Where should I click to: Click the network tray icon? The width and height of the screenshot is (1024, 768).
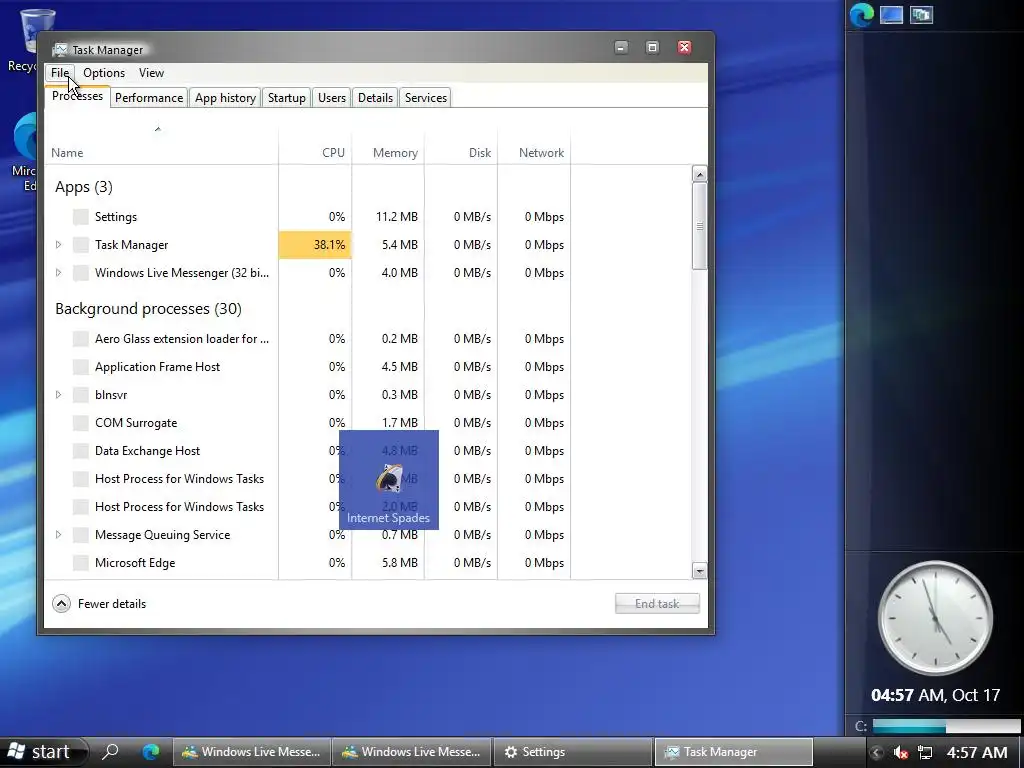[x=925, y=753]
